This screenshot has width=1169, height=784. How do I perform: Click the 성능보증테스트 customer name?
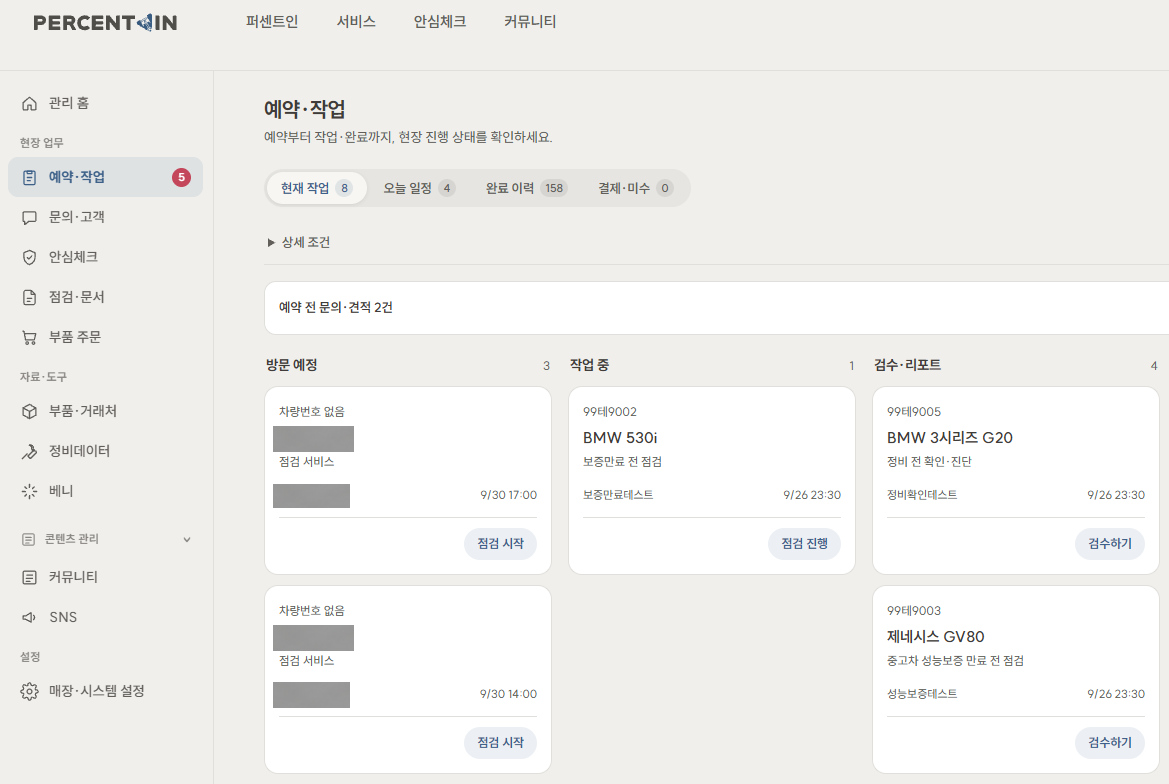(x=922, y=694)
